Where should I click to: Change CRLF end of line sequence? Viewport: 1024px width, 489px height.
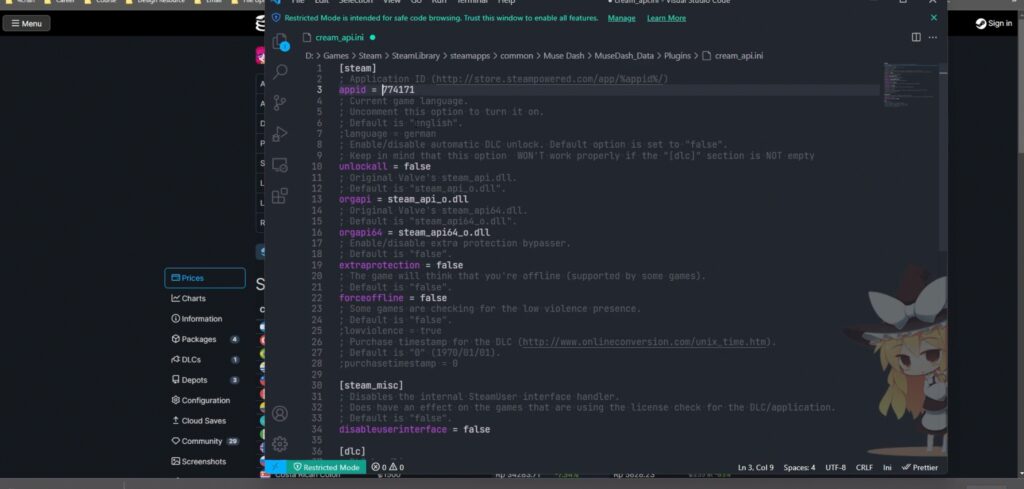pos(864,467)
